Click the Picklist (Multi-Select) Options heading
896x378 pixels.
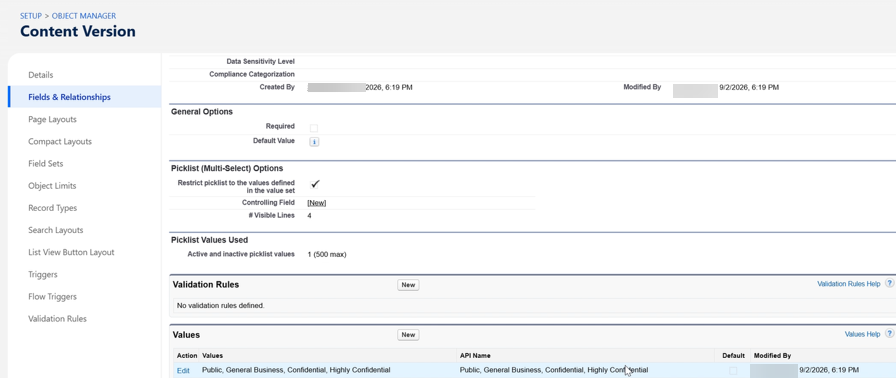click(227, 168)
